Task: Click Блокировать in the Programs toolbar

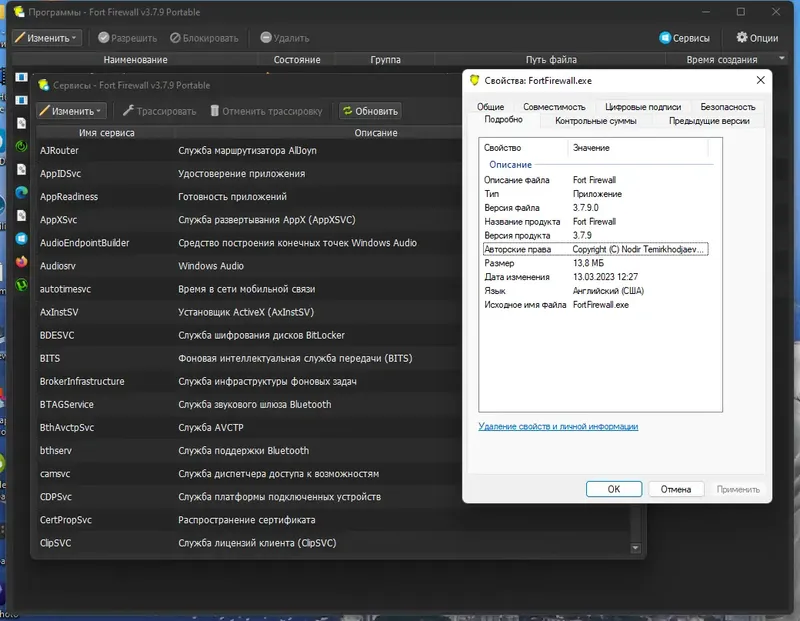Action: coord(204,38)
